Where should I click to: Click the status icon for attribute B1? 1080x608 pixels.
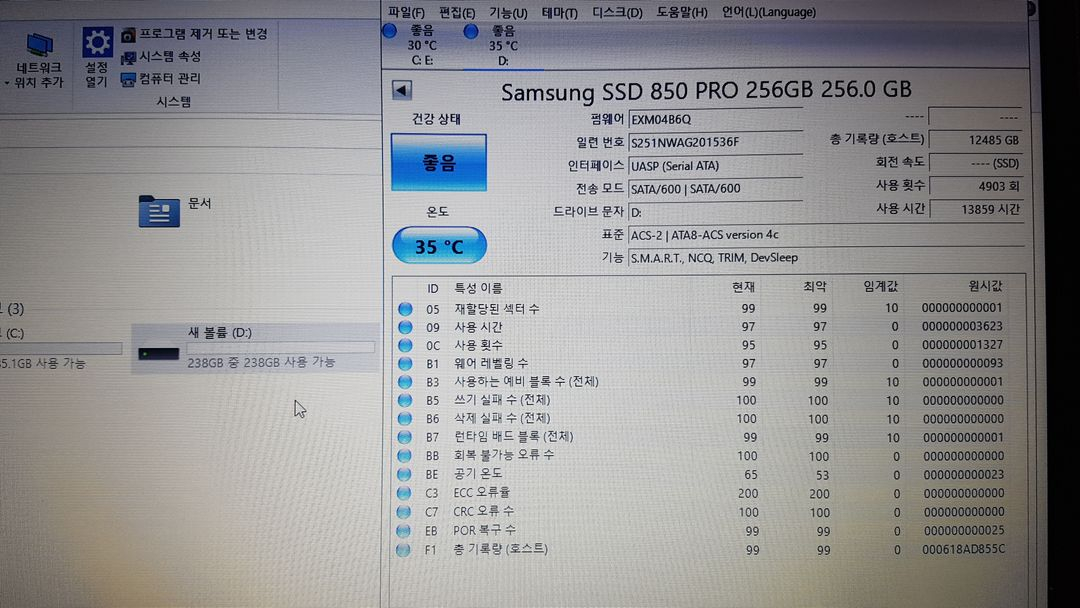point(405,364)
